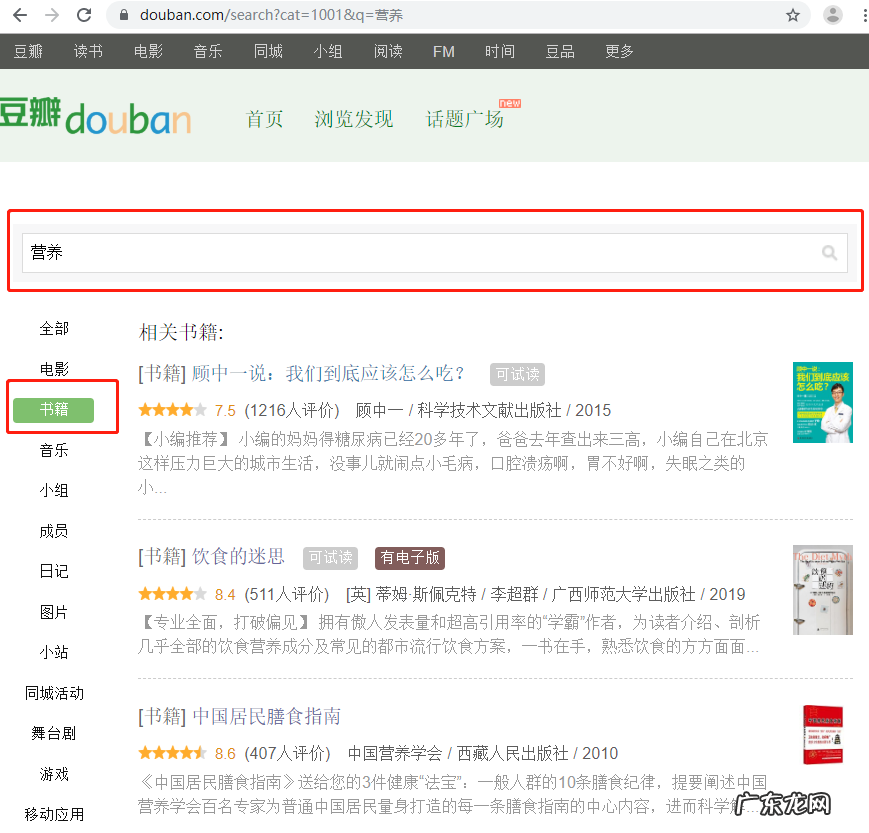The width and height of the screenshot is (869, 833).
Task: Click the 营养 search input field
Action: [420, 253]
